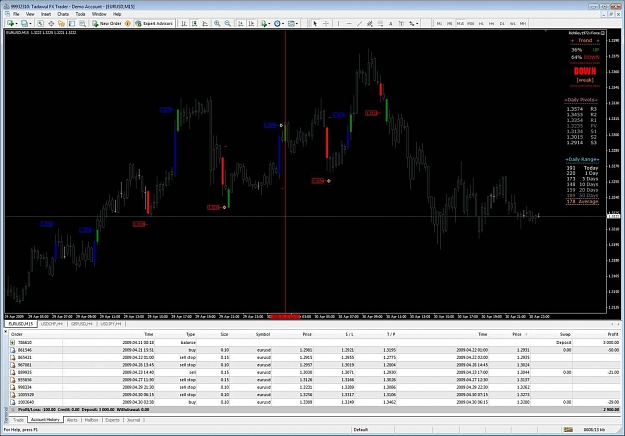Open the Navigator panel icon
625x436 pixels.
click(x=61, y=24)
